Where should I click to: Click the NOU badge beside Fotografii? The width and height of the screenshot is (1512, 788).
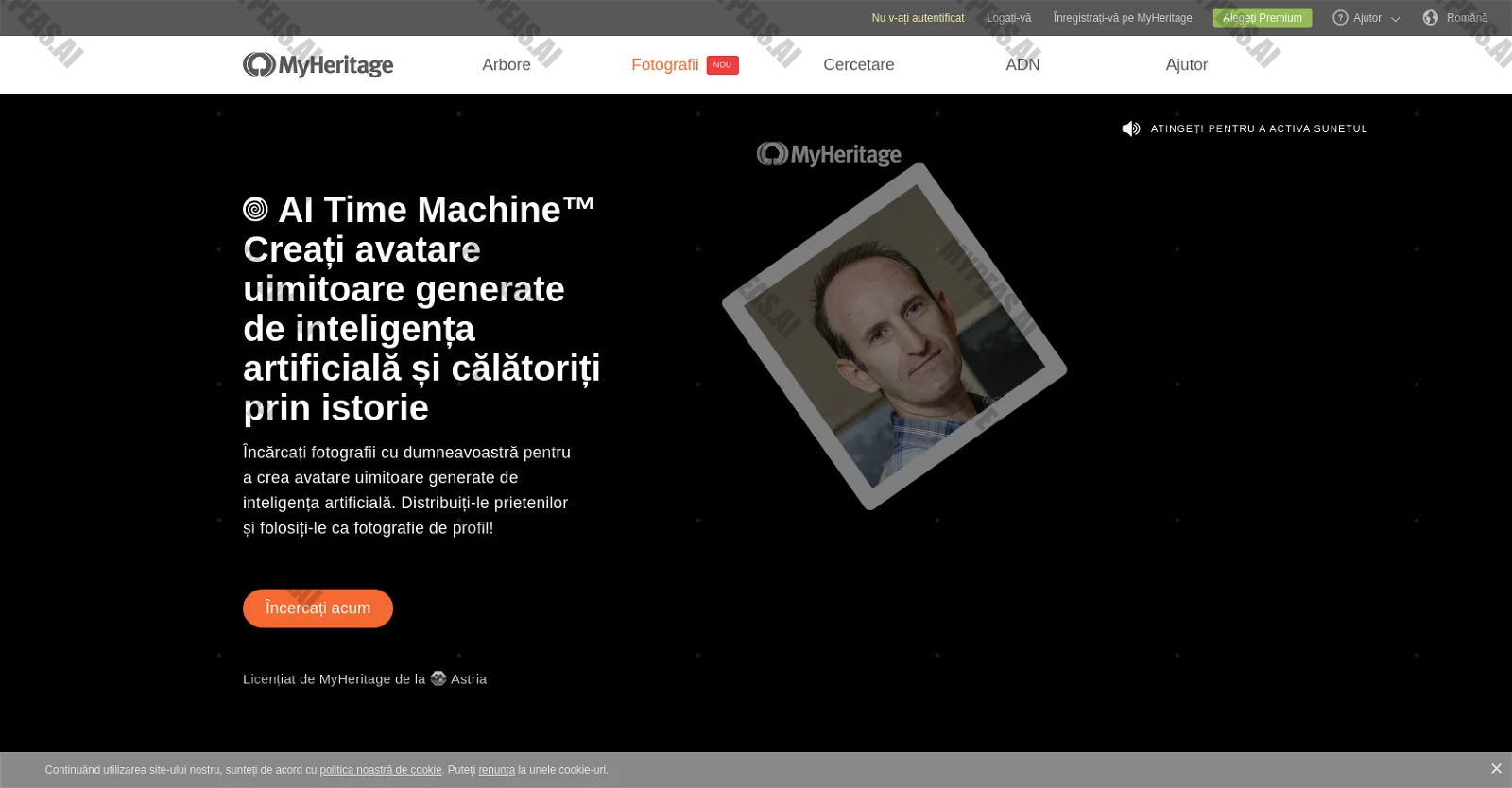tap(723, 65)
